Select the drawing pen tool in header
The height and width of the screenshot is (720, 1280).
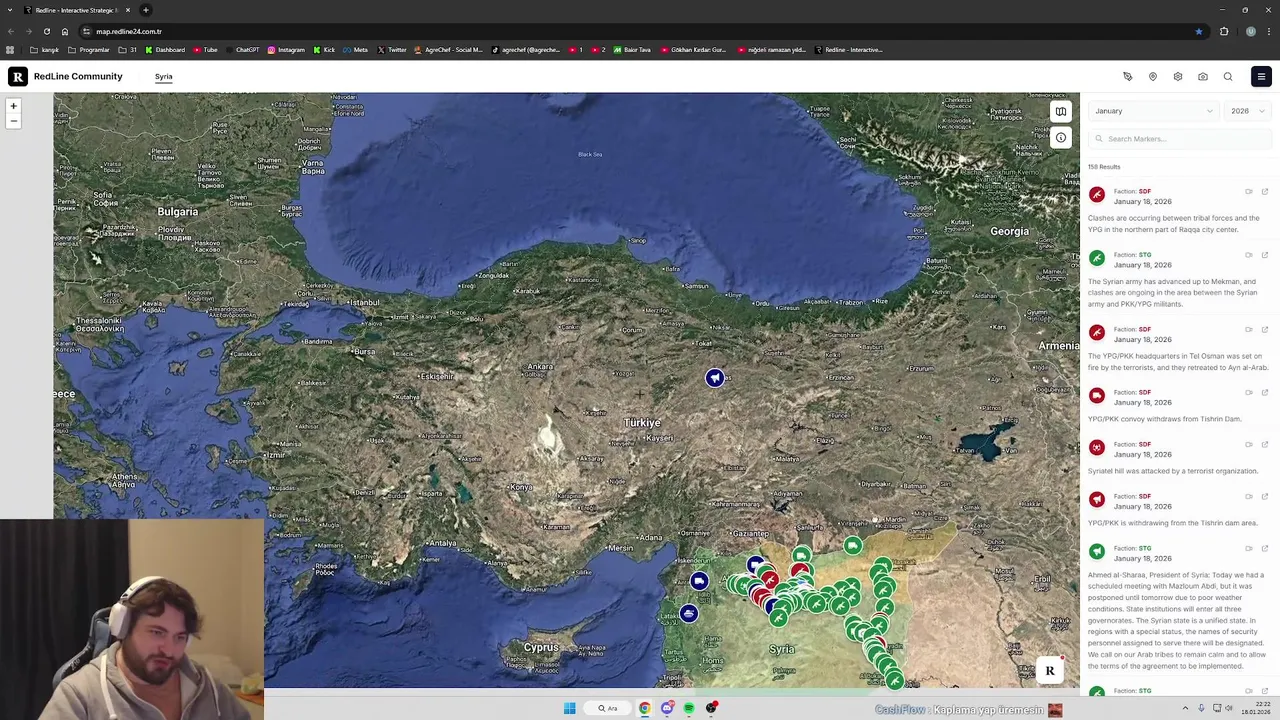[x=1127, y=76]
